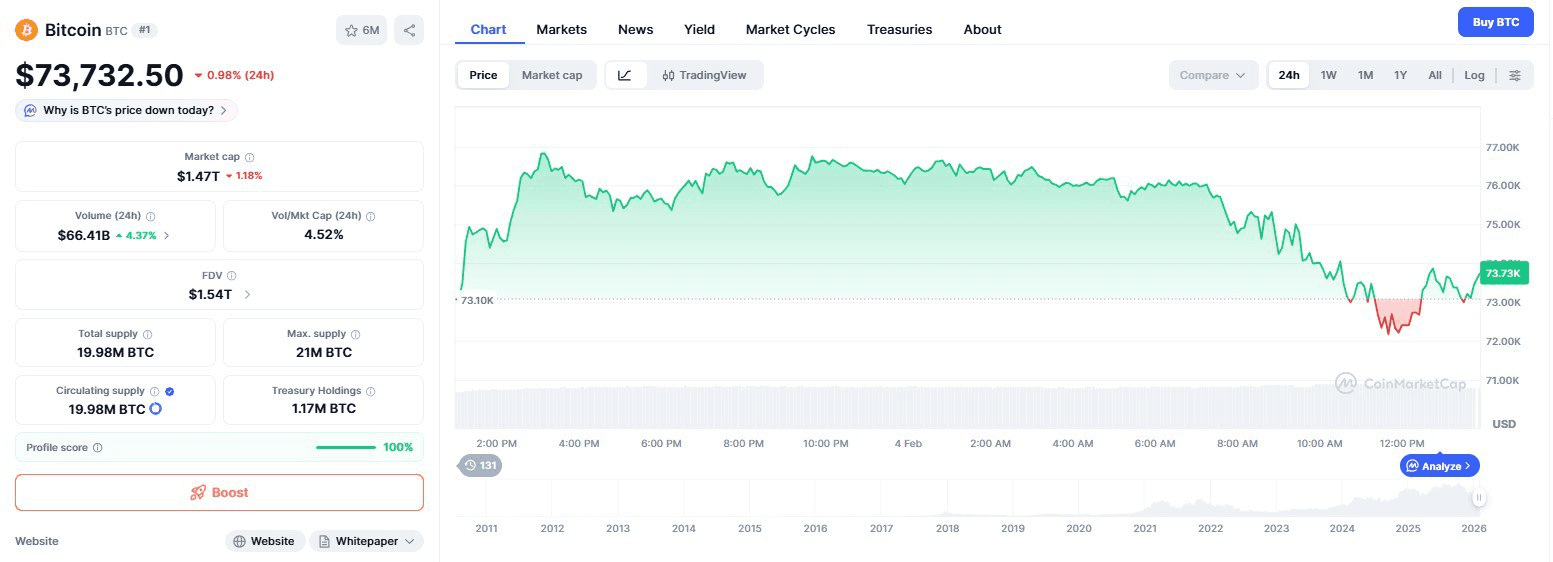Expand the FDV details chevron
Screen dimensions: 1553x562
point(247,294)
